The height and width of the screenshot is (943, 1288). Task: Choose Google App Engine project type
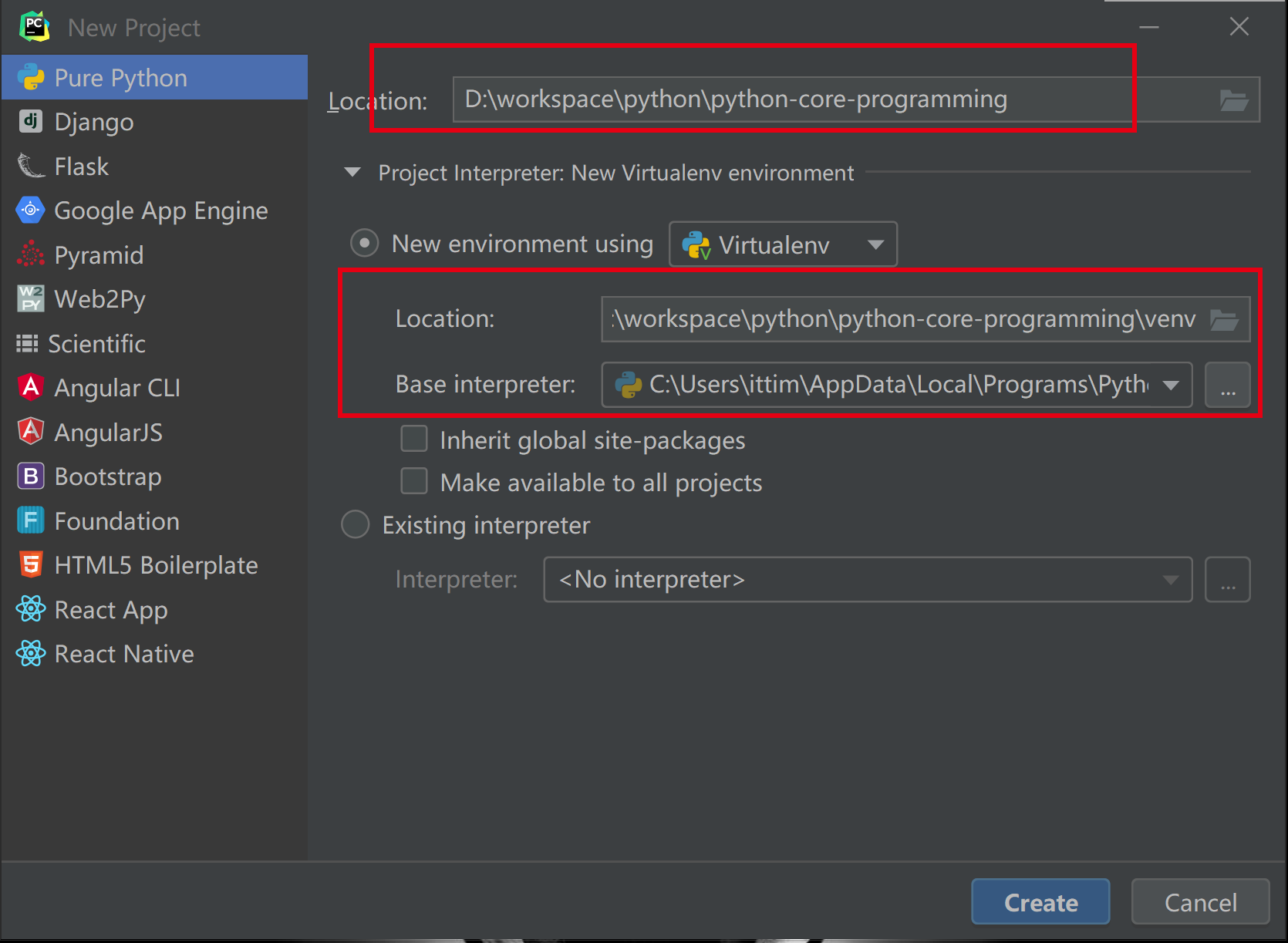pos(154,210)
